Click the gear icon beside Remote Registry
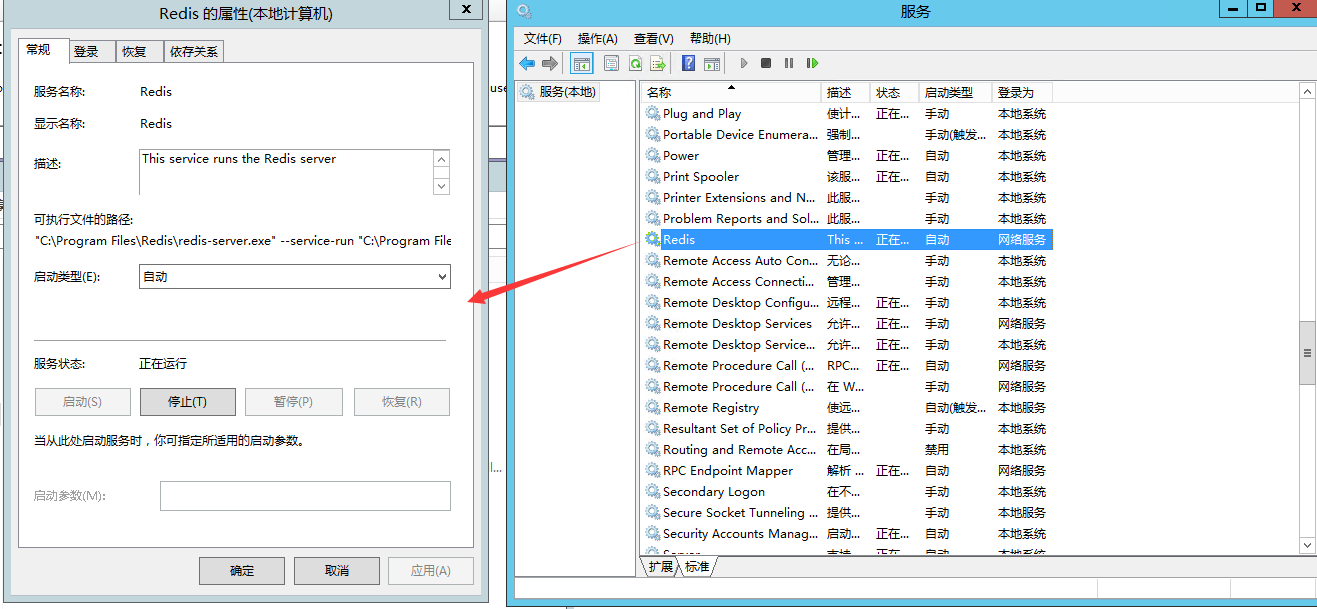Image resolution: width=1317 pixels, height=609 pixels. click(653, 407)
